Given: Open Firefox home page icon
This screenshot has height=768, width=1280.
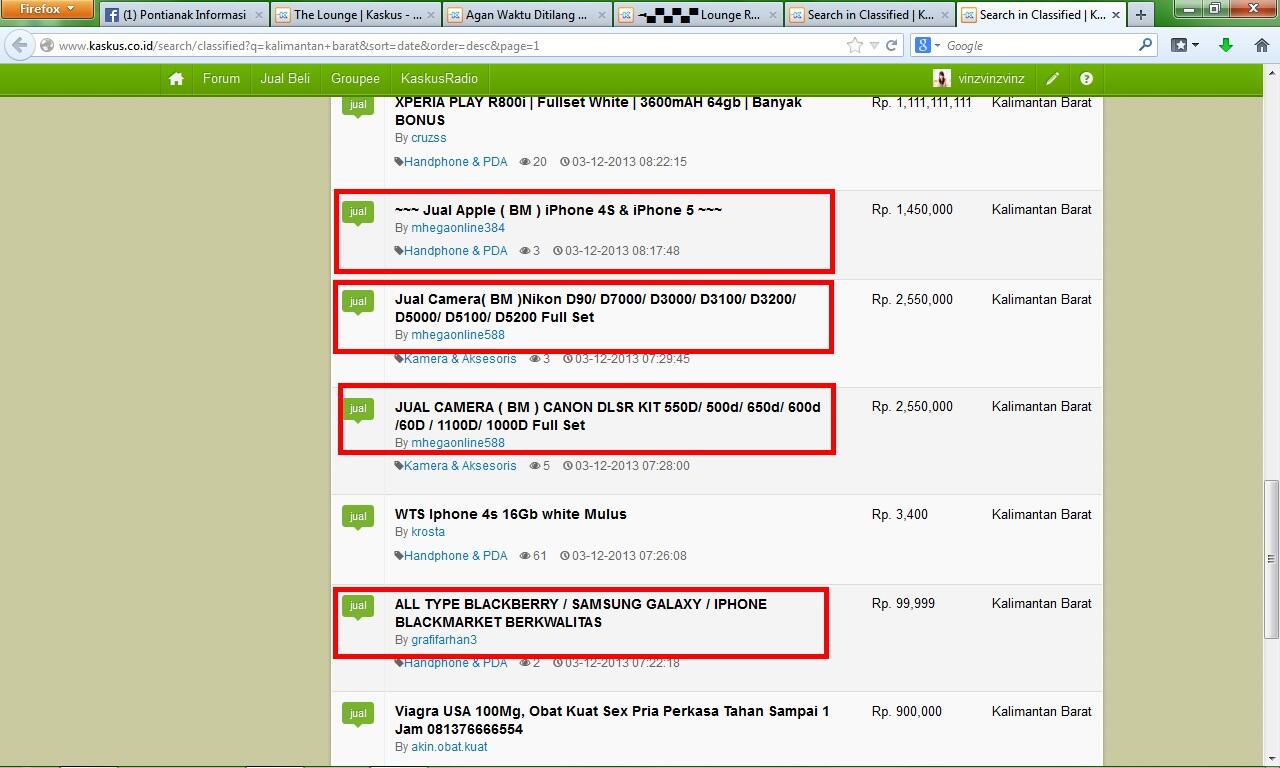Looking at the screenshot, I should coord(1263,45).
